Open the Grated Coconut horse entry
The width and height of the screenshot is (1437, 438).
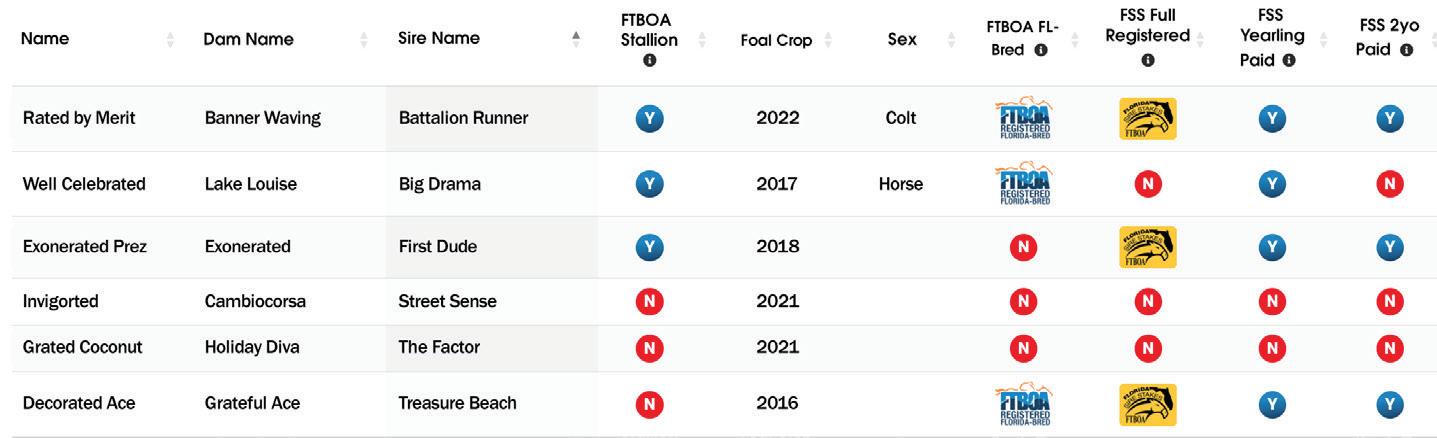click(82, 347)
